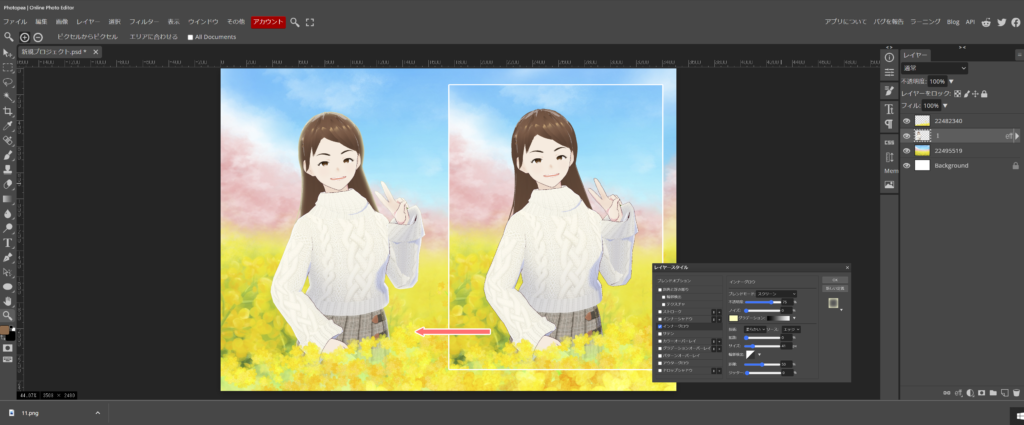Select the 22495519 layer thumbnail
Viewport: 1024px width, 425px height.
pyautogui.click(x=922, y=151)
